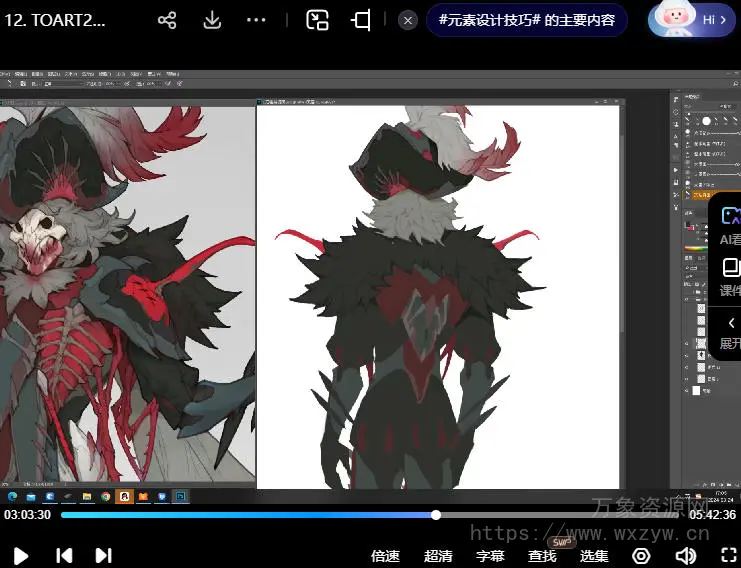Open the three-dot more options menu

pyautogui.click(x=256, y=20)
